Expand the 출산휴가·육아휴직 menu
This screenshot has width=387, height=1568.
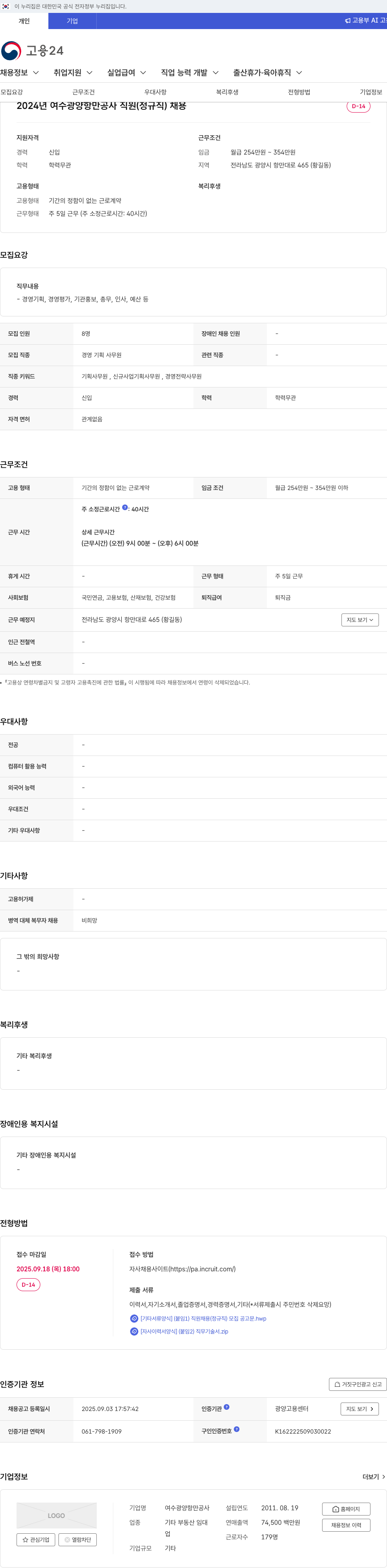point(267,72)
